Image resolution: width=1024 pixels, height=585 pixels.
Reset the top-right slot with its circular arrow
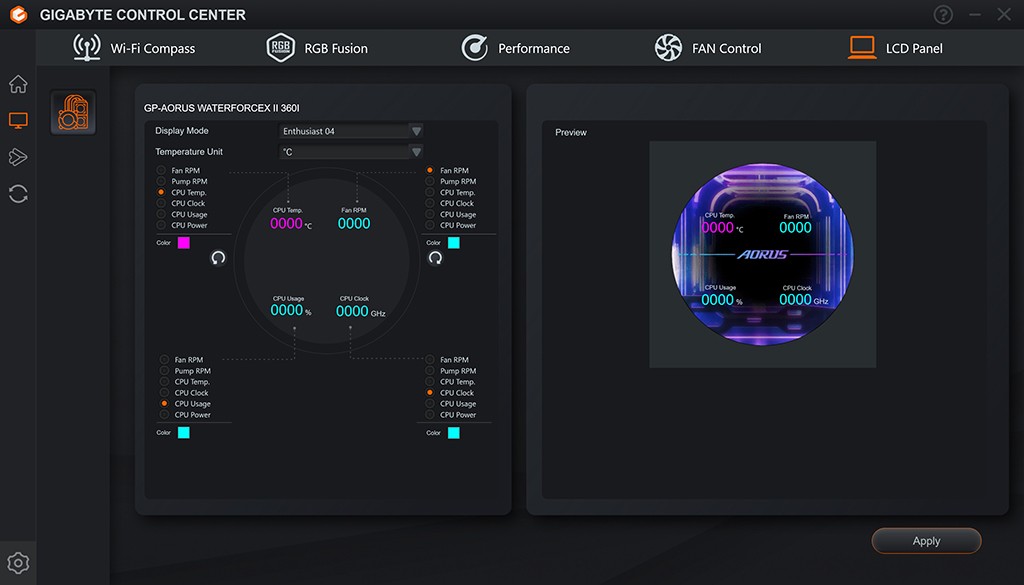coord(435,257)
